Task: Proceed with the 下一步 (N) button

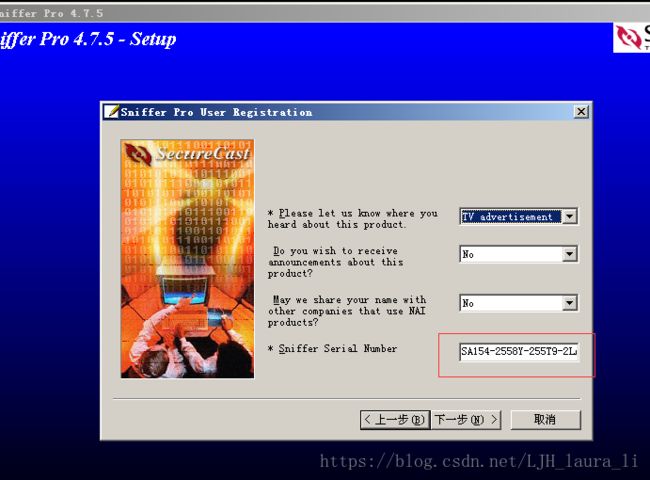Action: pos(466,419)
